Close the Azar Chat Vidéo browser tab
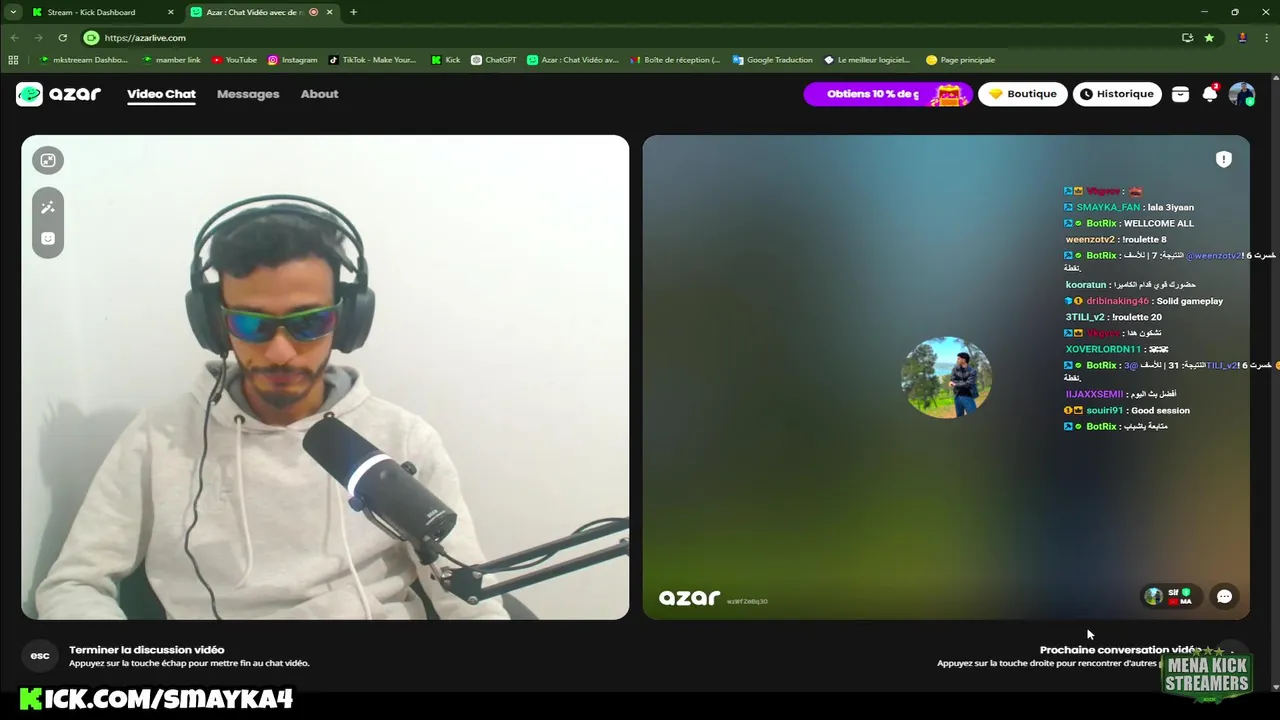This screenshot has height=720, width=1280. click(x=329, y=12)
